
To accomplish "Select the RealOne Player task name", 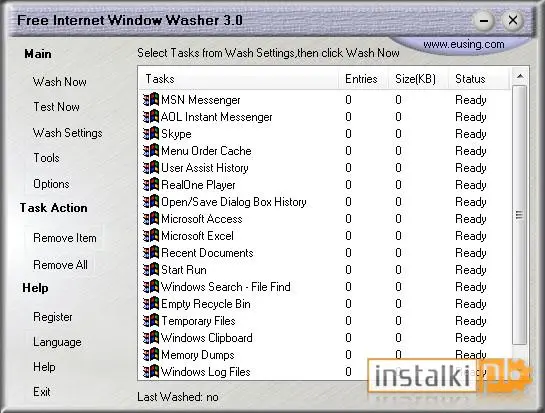I will pos(198,185).
